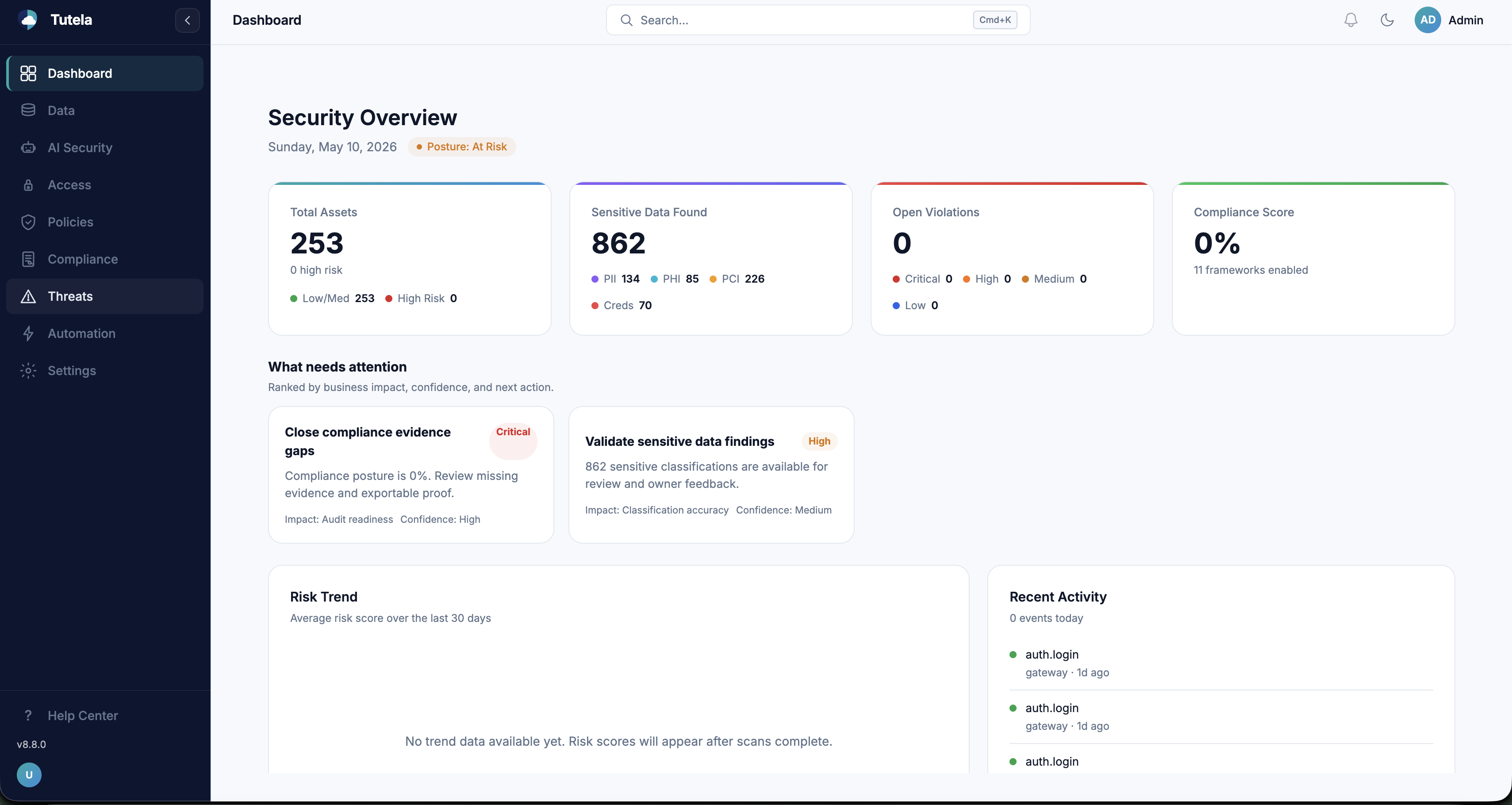Click the Critical 0 violations entry
The image size is (1512, 805).
pos(922,279)
